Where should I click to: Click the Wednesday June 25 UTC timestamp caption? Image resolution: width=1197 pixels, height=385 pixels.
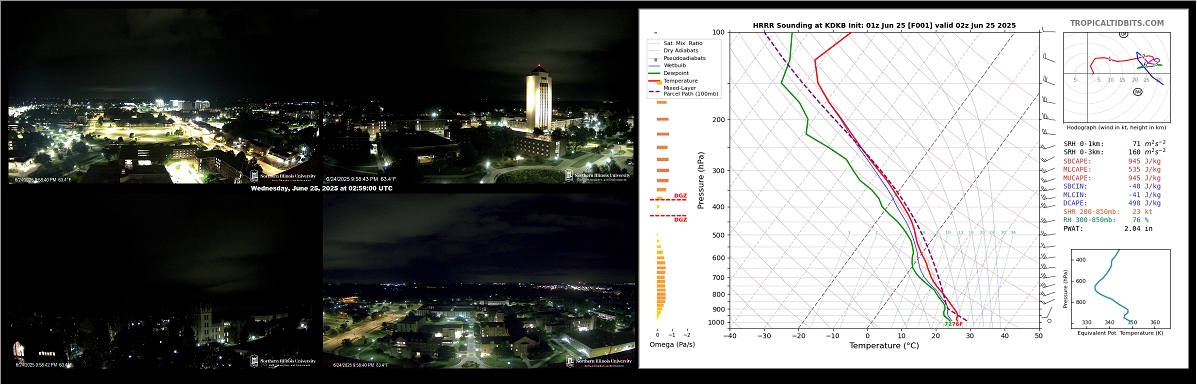point(321,188)
